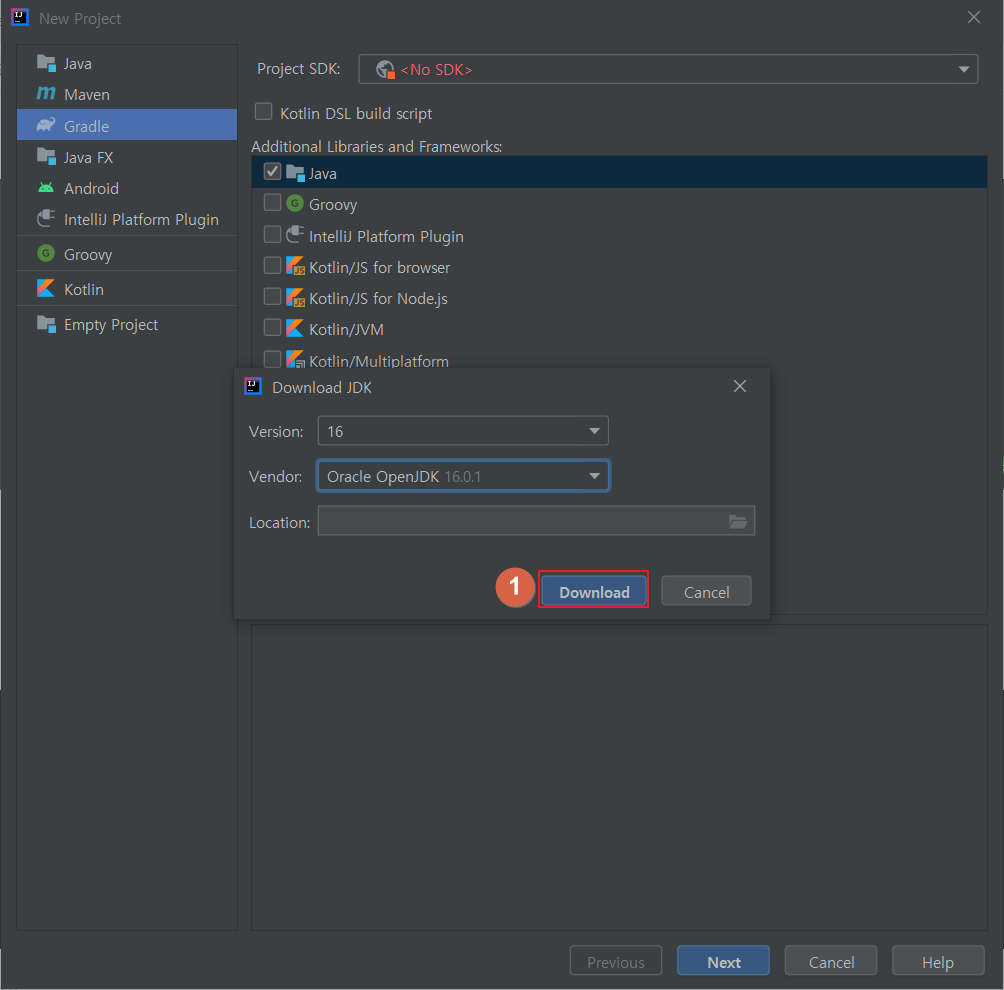The height and width of the screenshot is (990, 1004).
Task: Click the Gradle elephant icon
Action: [x=46, y=125]
